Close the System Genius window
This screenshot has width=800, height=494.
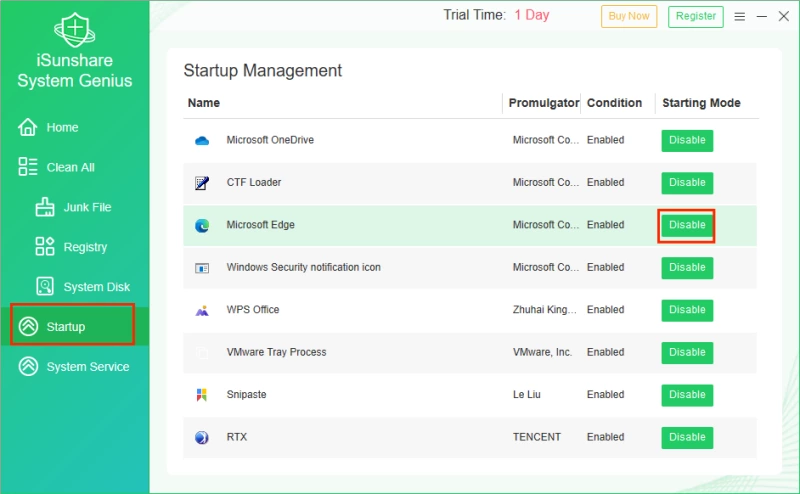784,16
